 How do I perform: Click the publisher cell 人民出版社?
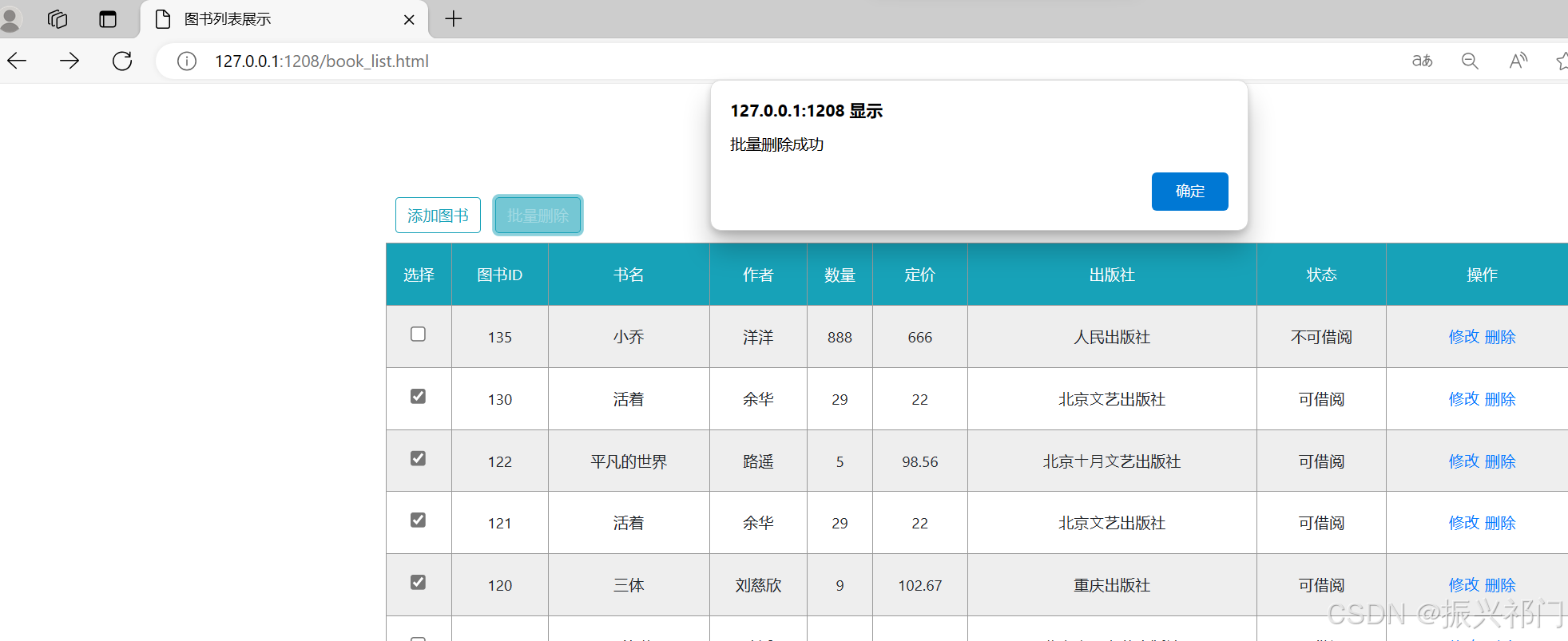1112,337
